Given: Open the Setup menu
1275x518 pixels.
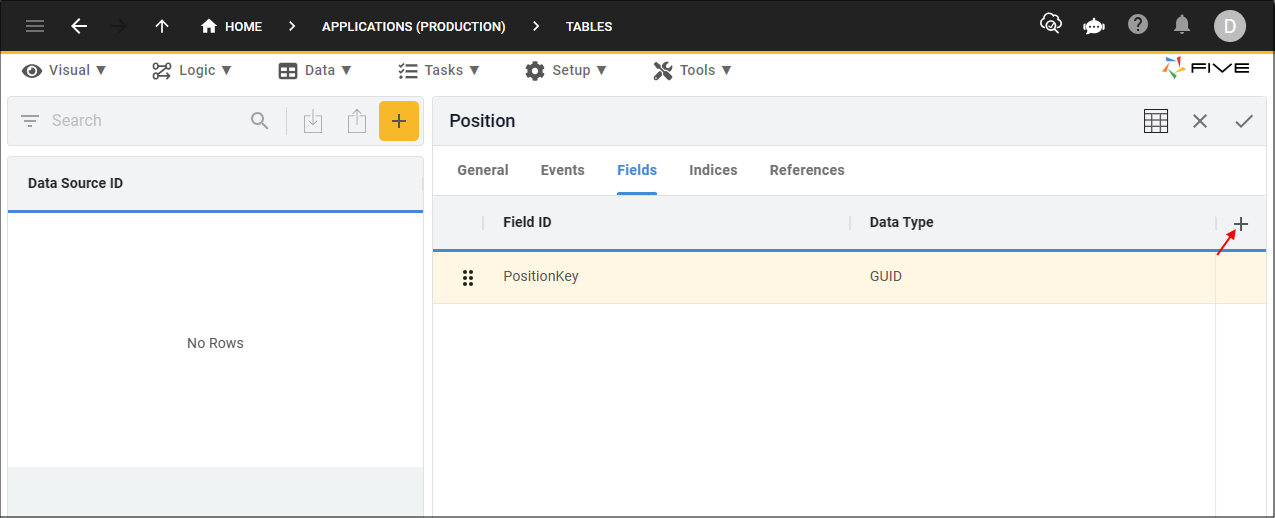Looking at the screenshot, I should [566, 70].
